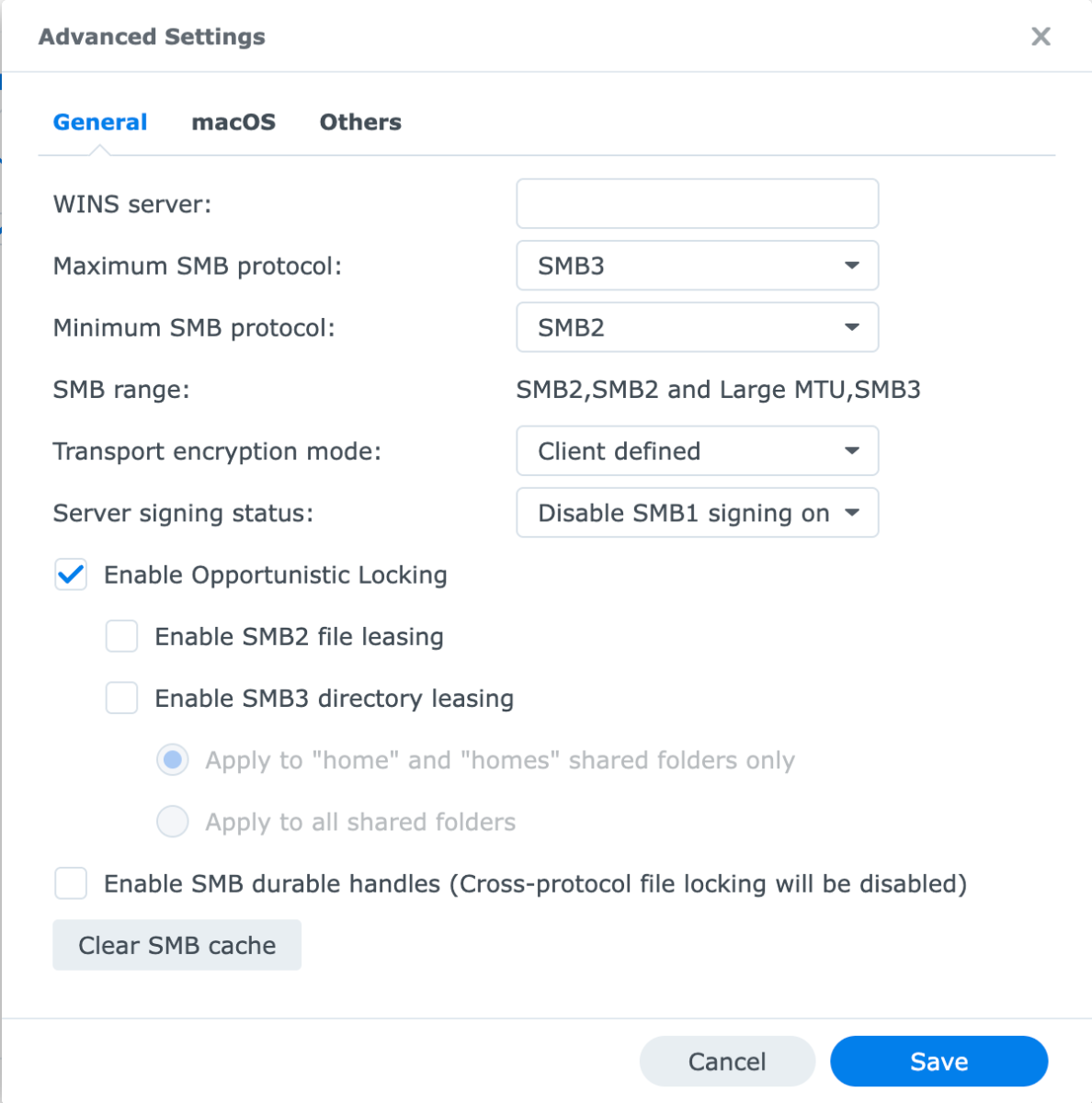Viewport: 1092px width, 1103px height.
Task: Open Transport encryption mode dropdown
Action: pos(697,451)
